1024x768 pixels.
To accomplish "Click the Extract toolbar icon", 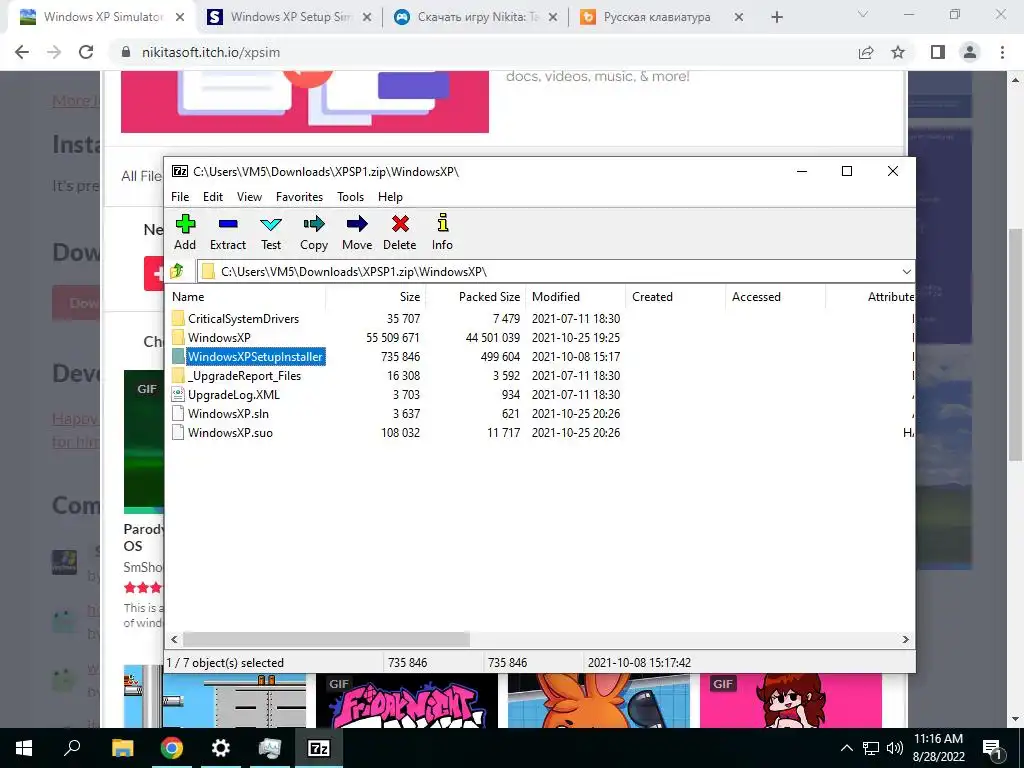I will click(x=228, y=224).
